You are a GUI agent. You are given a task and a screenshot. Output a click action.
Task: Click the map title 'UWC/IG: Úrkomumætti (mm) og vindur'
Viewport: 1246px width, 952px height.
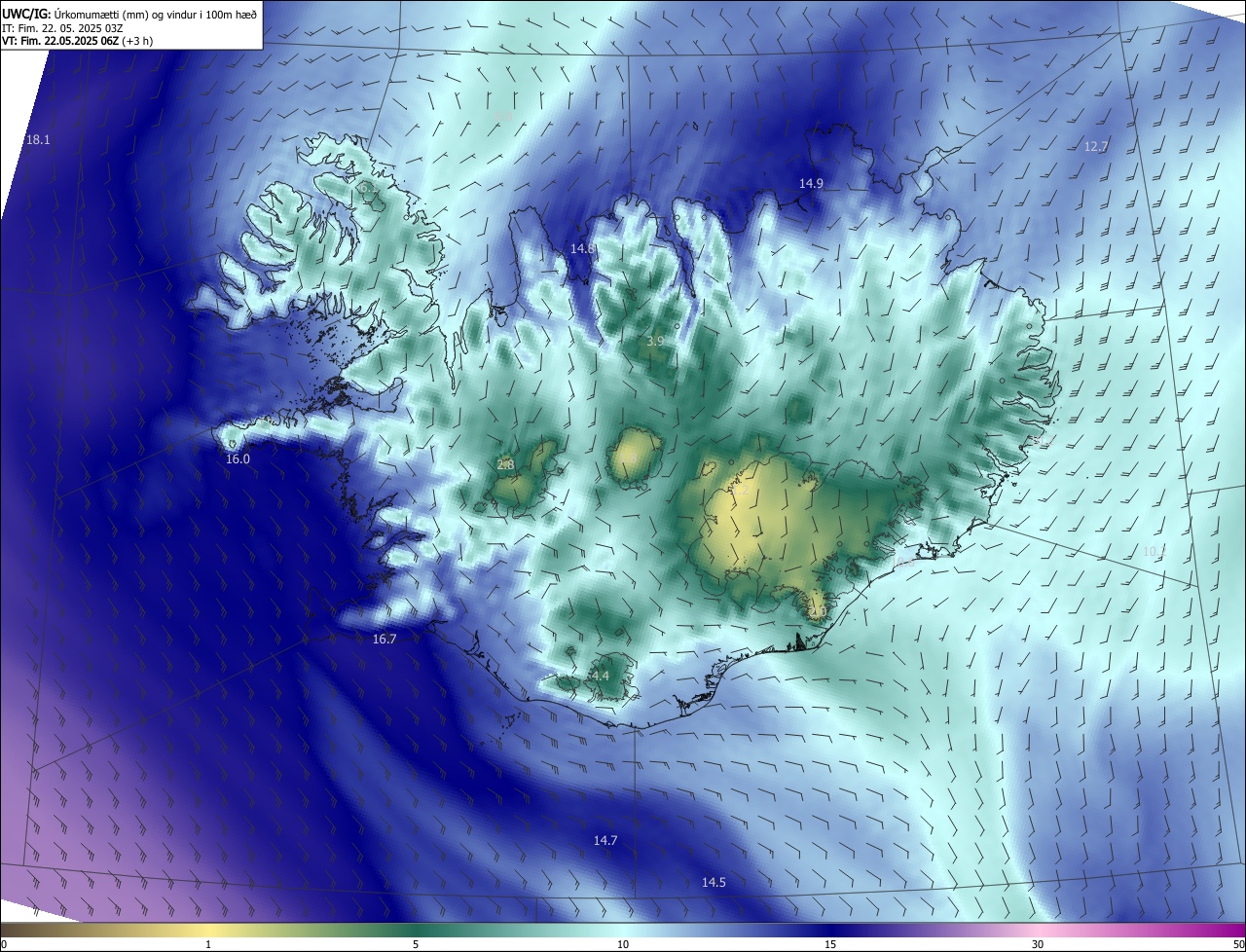coord(128,13)
